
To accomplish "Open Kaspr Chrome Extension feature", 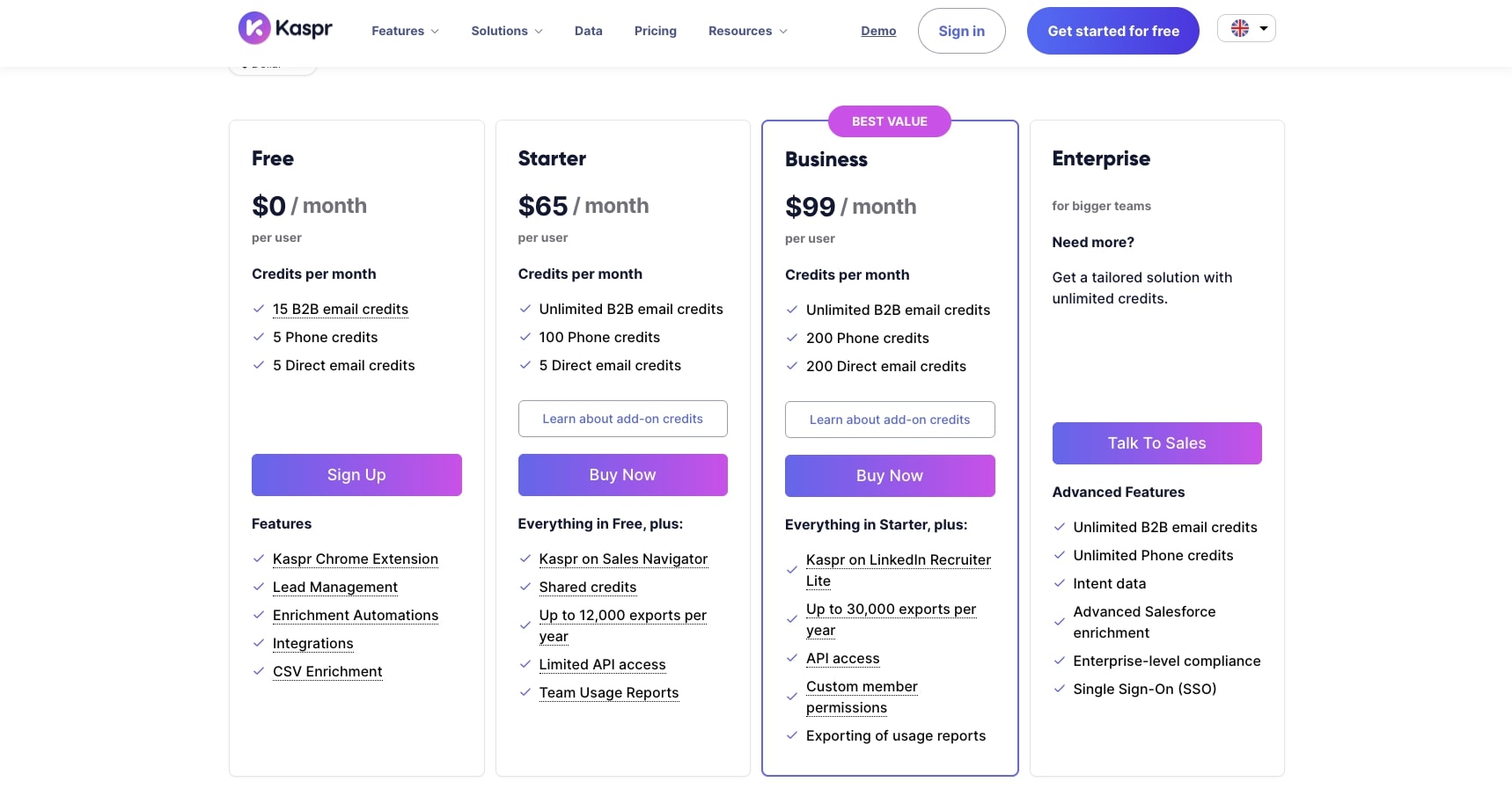I will coord(356,559).
